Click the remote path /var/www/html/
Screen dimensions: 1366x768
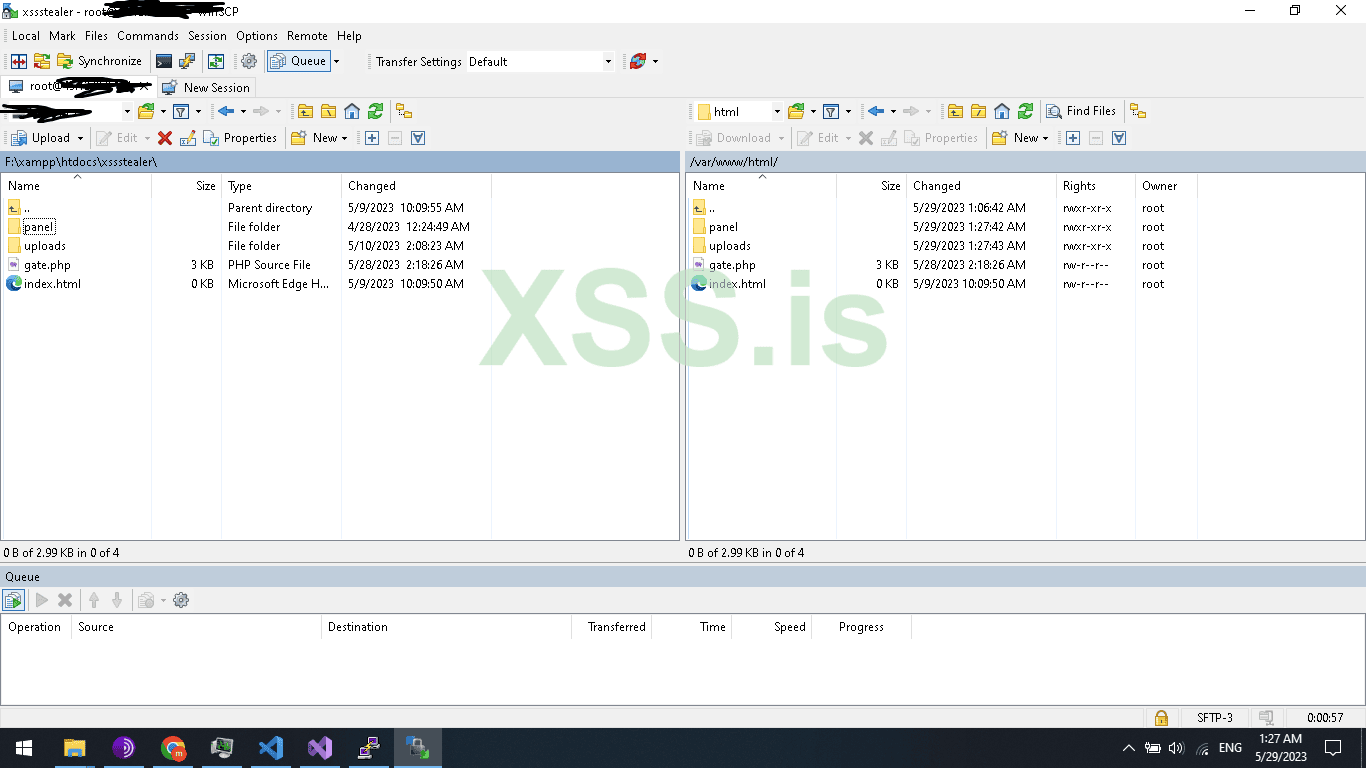pos(734,162)
